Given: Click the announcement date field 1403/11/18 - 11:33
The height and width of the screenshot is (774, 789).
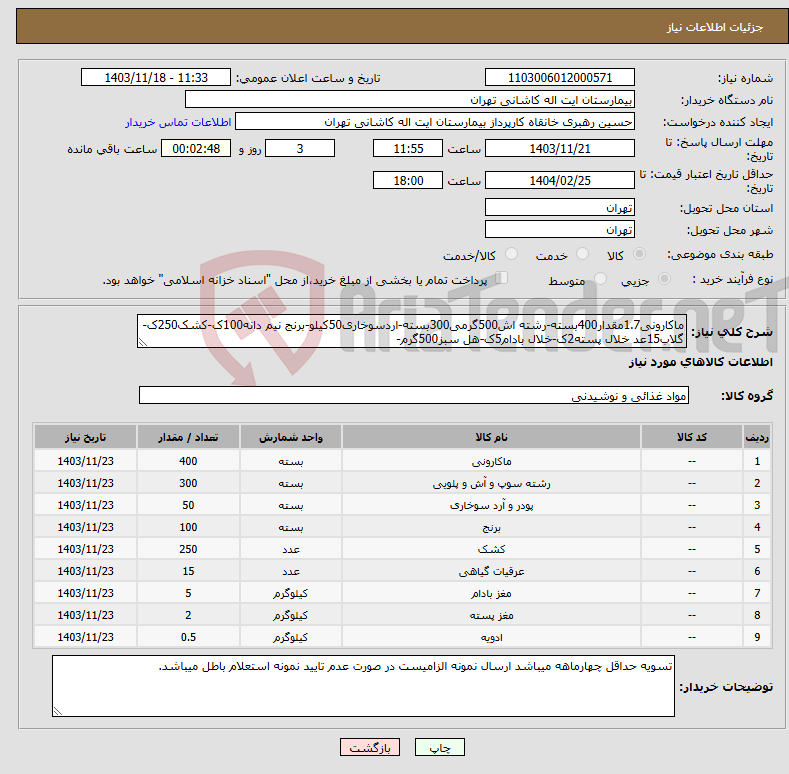Looking at the screenshot, I should pyautogui.click(x=155, y=78).
